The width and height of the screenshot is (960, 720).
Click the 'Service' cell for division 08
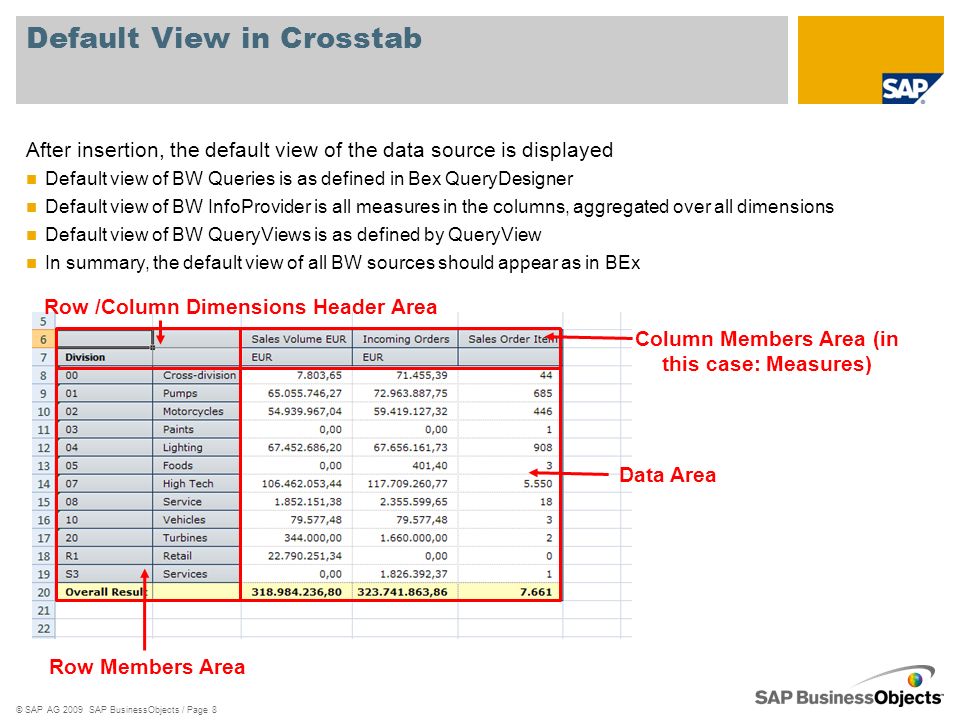[197, 501]
